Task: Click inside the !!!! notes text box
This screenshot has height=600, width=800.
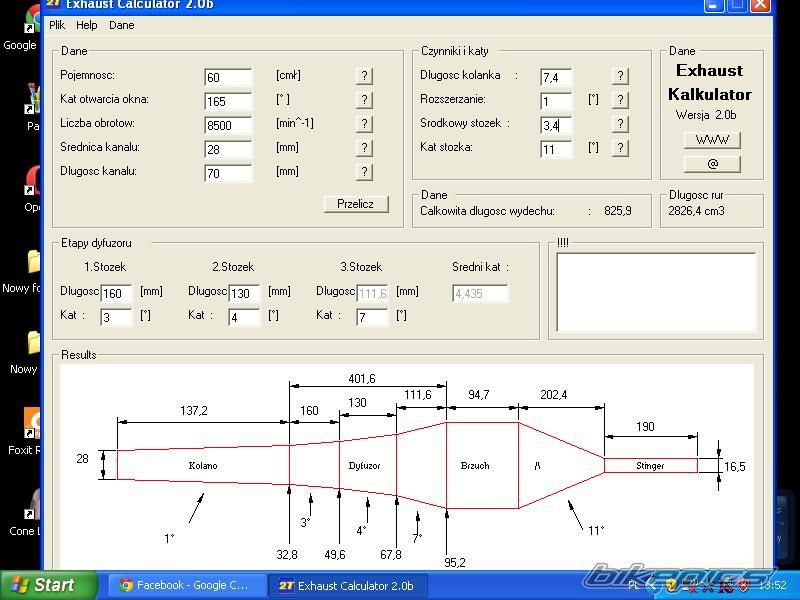Action: click(x=656, y=292)
